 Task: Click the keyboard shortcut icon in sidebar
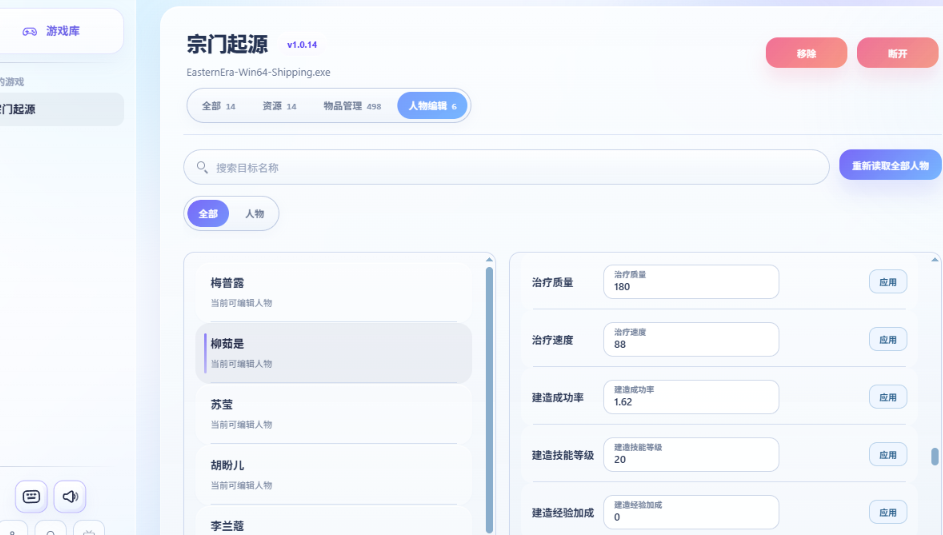(x=31, y=496)
